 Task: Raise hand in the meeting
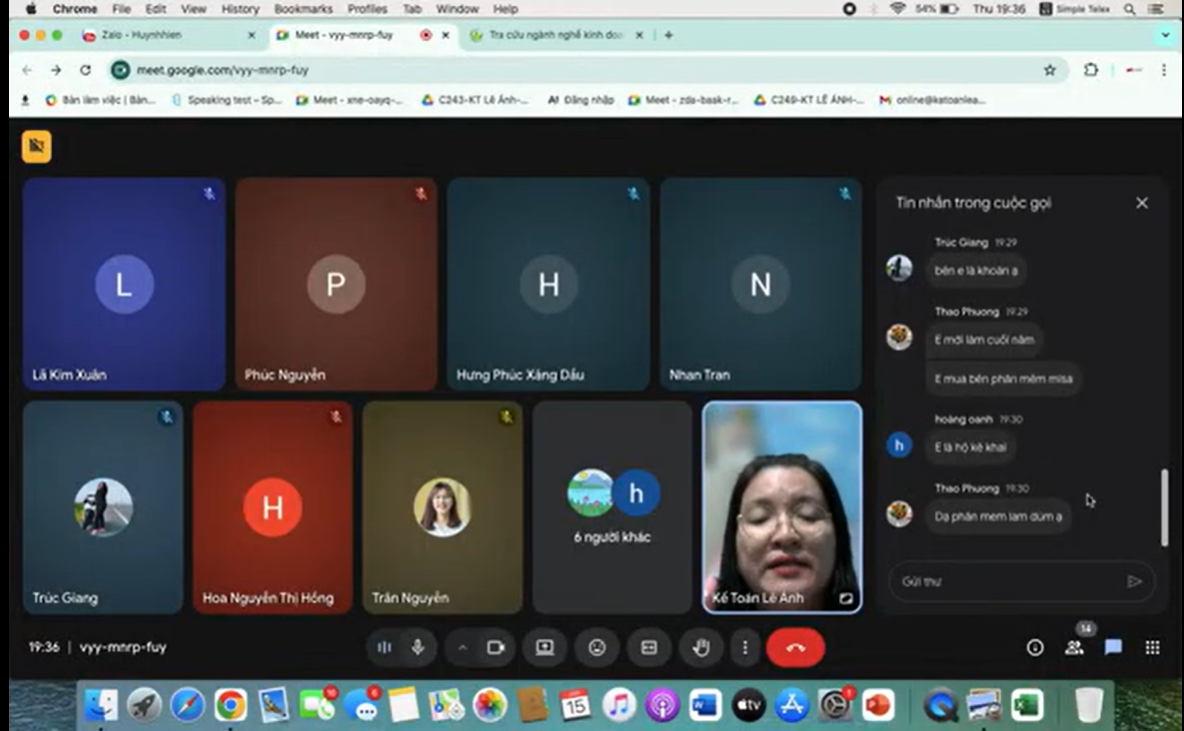701,648
